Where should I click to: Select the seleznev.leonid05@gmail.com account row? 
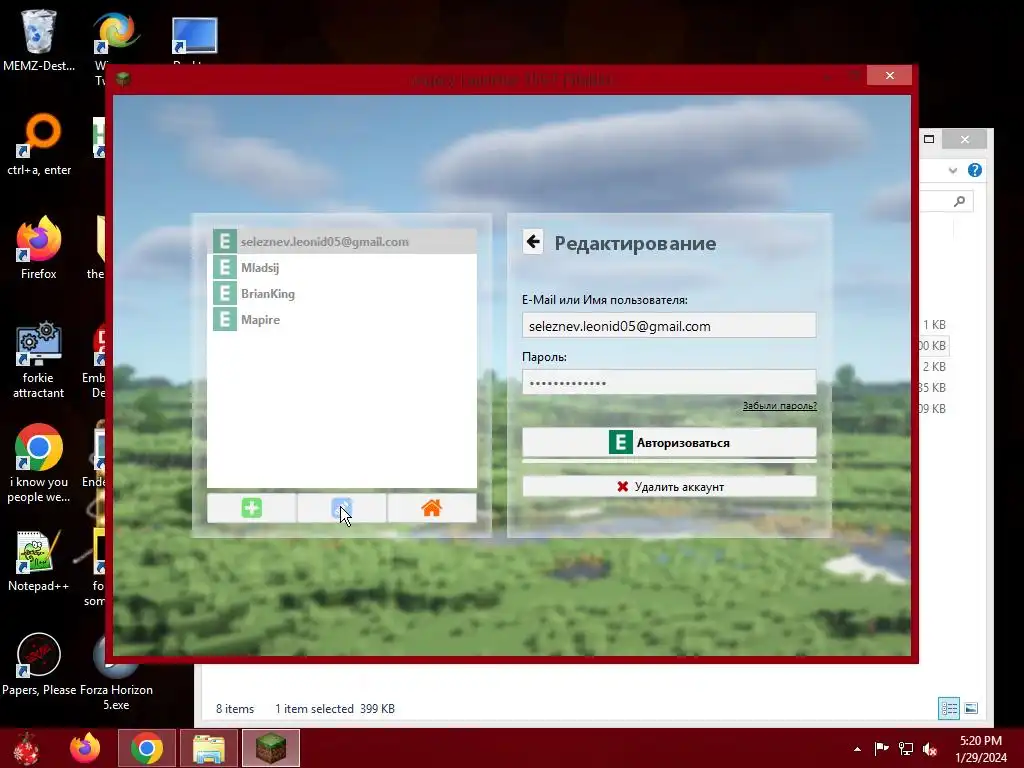click(342, 242)
